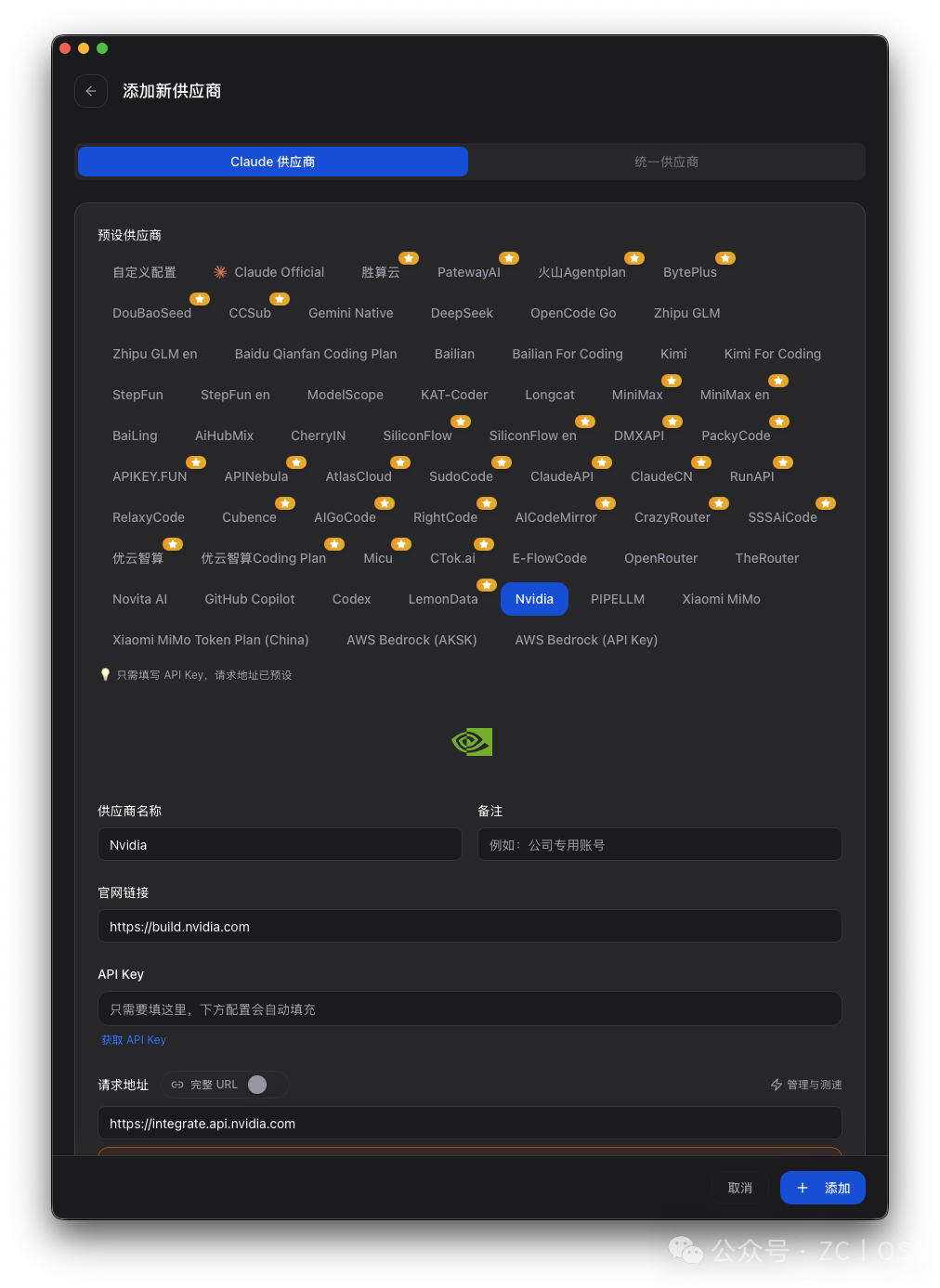Image resolution: width=940 pixels, height=1288 pixels.
Task: Select the Bailian For Coding preset
Action: click(568, 354)
